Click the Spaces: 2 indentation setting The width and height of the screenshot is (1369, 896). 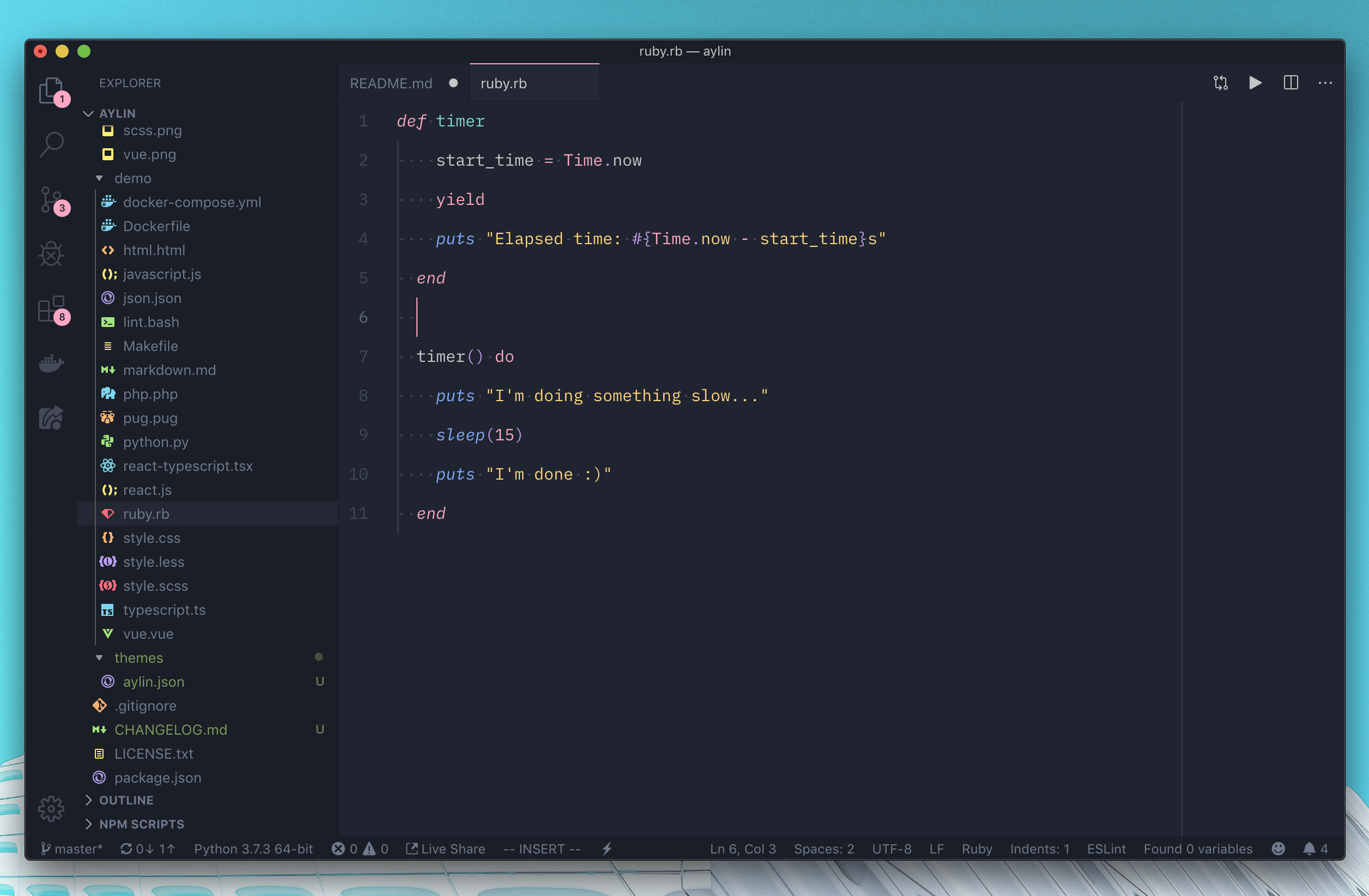823,849
